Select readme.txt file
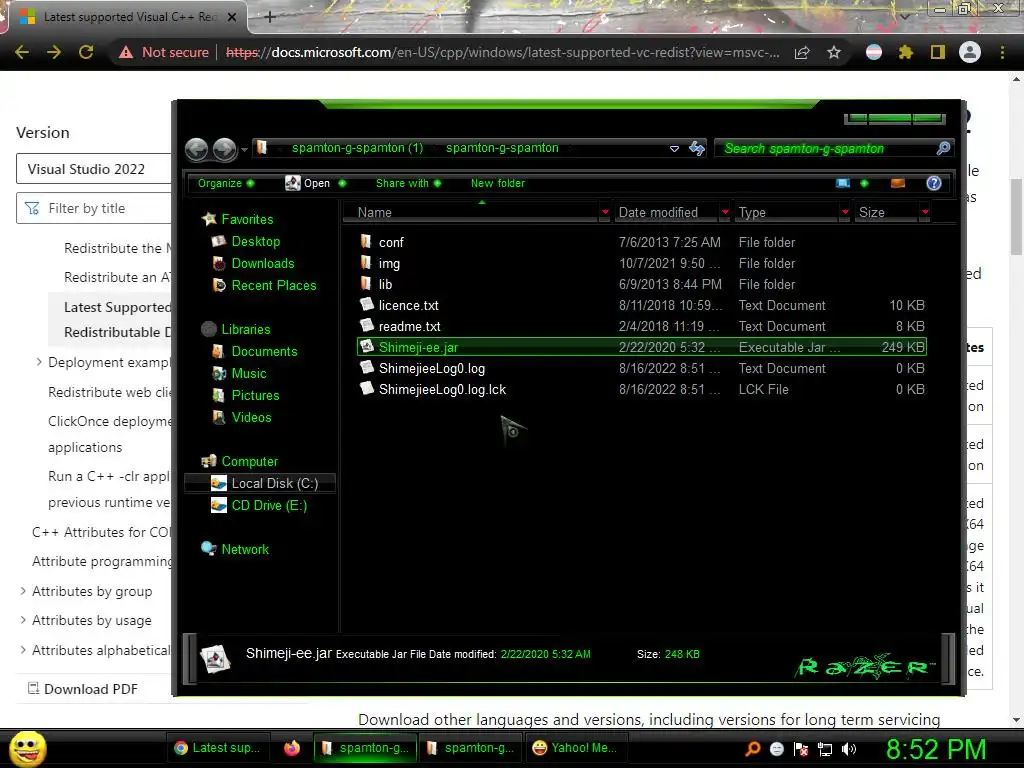1024x768 pixels. (409, 326)
